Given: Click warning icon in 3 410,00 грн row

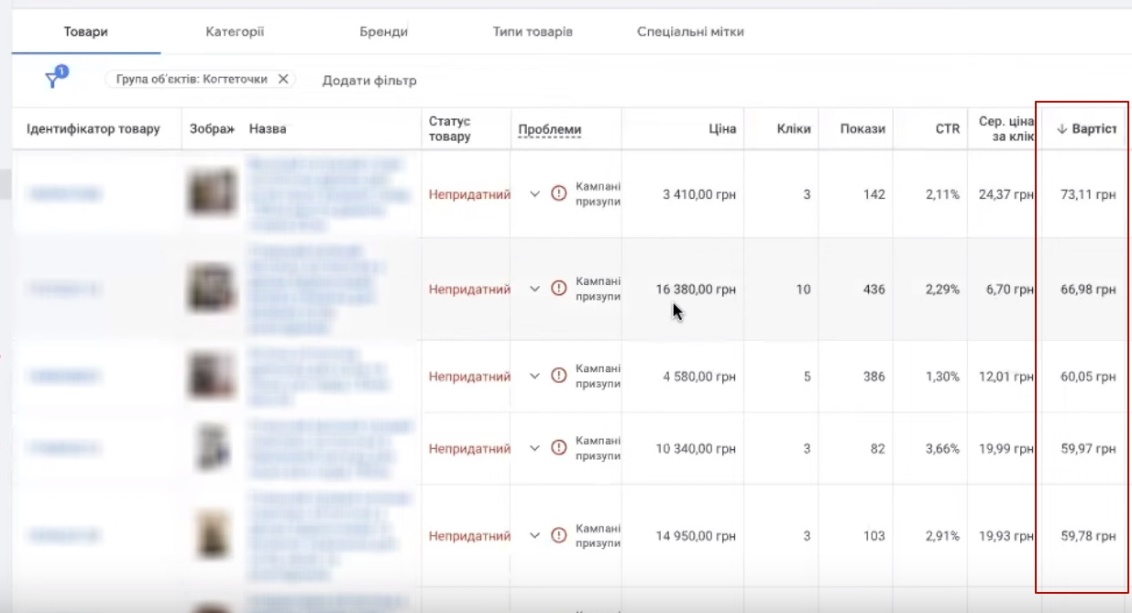Looking at the screenshot, I should tap(559, 194).
